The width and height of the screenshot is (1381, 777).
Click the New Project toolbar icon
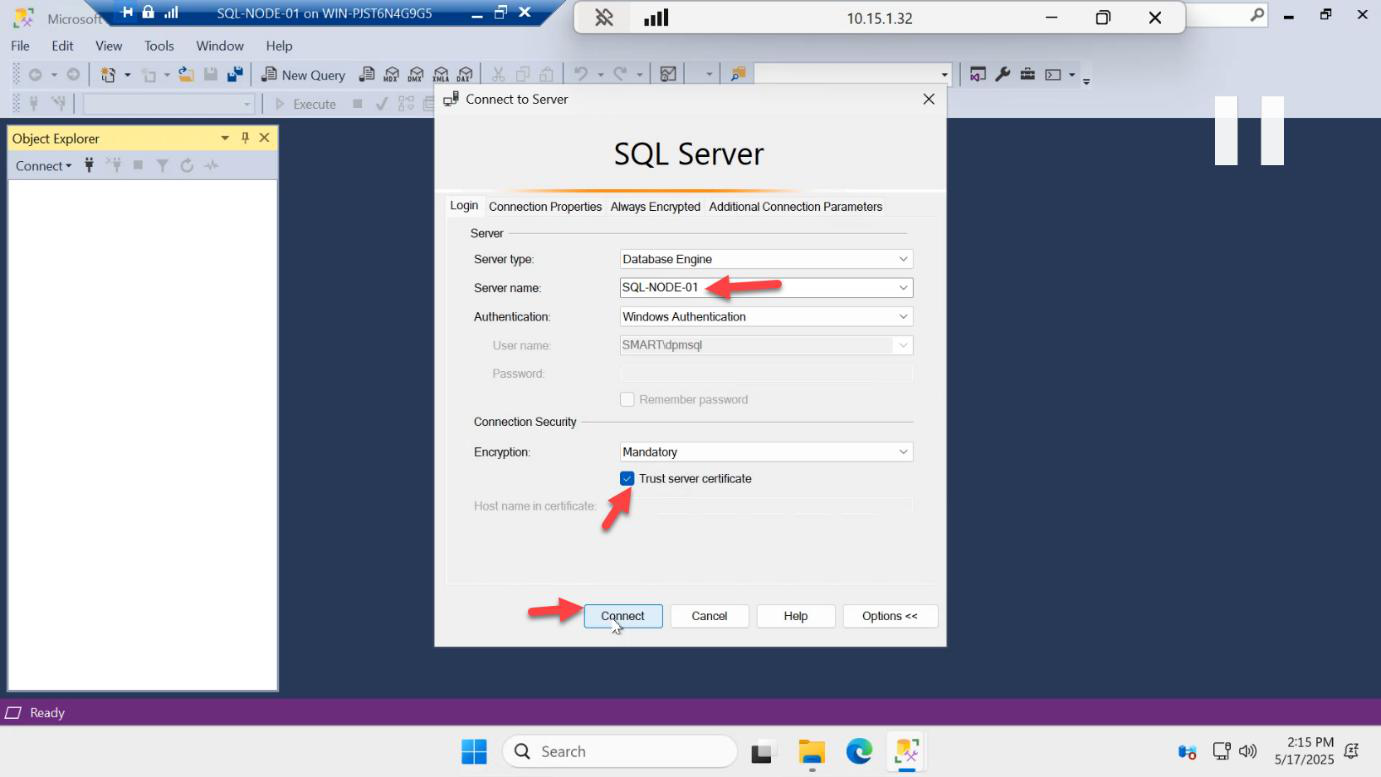[x=108, y=75]
